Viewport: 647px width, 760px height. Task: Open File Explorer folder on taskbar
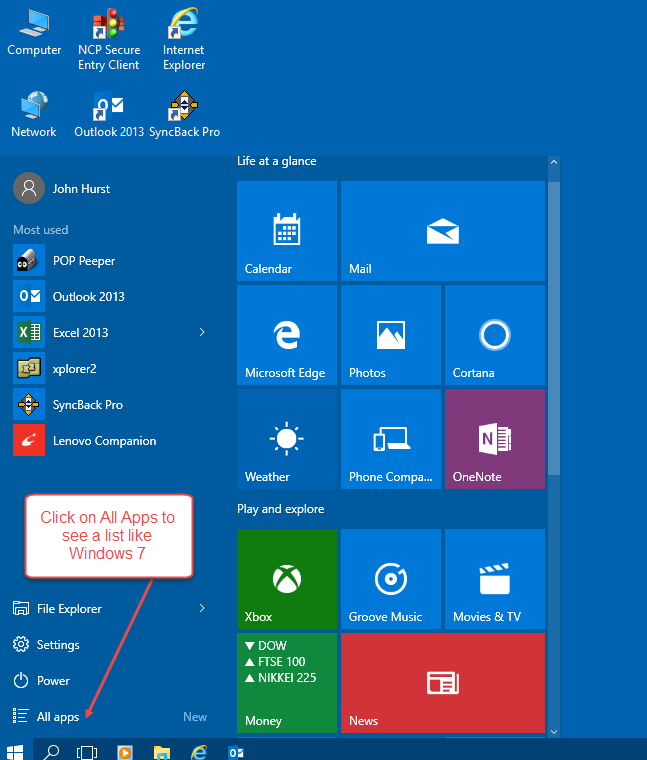162,751
